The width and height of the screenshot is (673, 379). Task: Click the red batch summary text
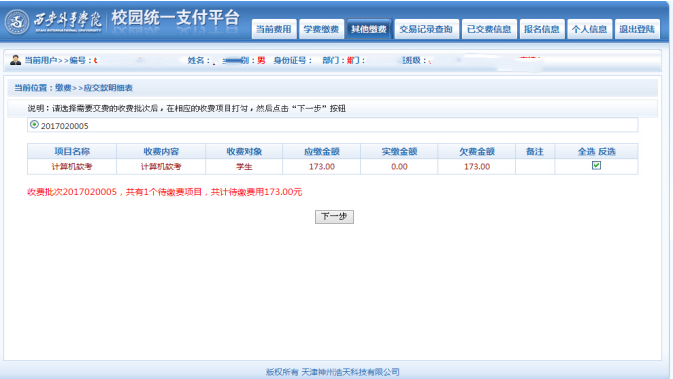click(x=165, y=192)
